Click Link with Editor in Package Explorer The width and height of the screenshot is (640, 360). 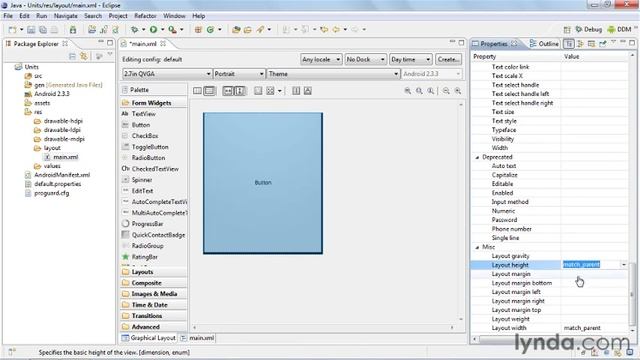(x=84, y=56)
